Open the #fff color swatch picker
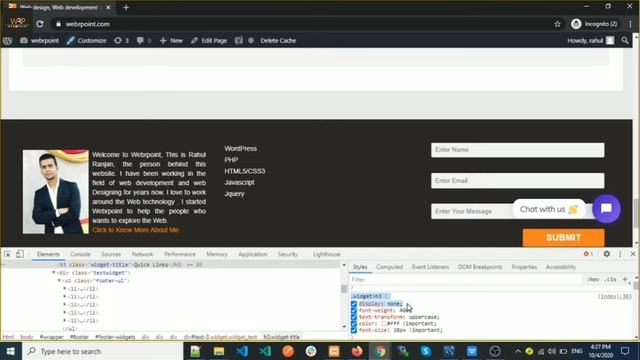Image resolution: width=640 pixels, height=360 pixels. coord(384,324)
